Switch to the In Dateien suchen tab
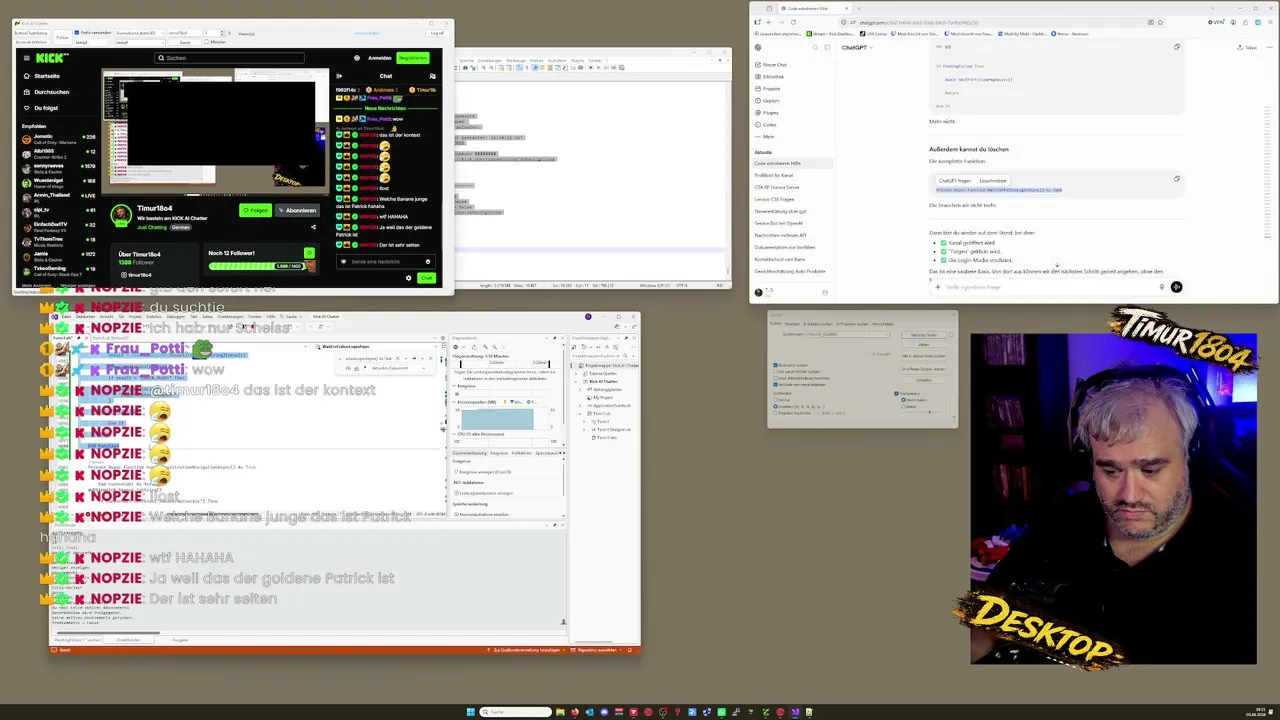Screen dimensions: 1280x720 coord(818,324)
